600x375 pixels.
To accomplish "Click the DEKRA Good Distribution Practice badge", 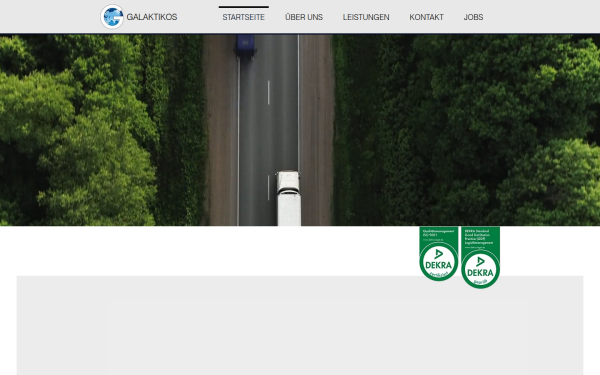I will coord(480,258).
